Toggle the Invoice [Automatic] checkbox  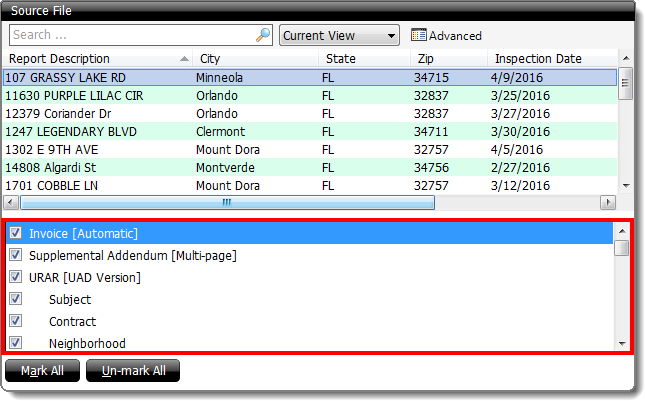(x=15, y=233)
